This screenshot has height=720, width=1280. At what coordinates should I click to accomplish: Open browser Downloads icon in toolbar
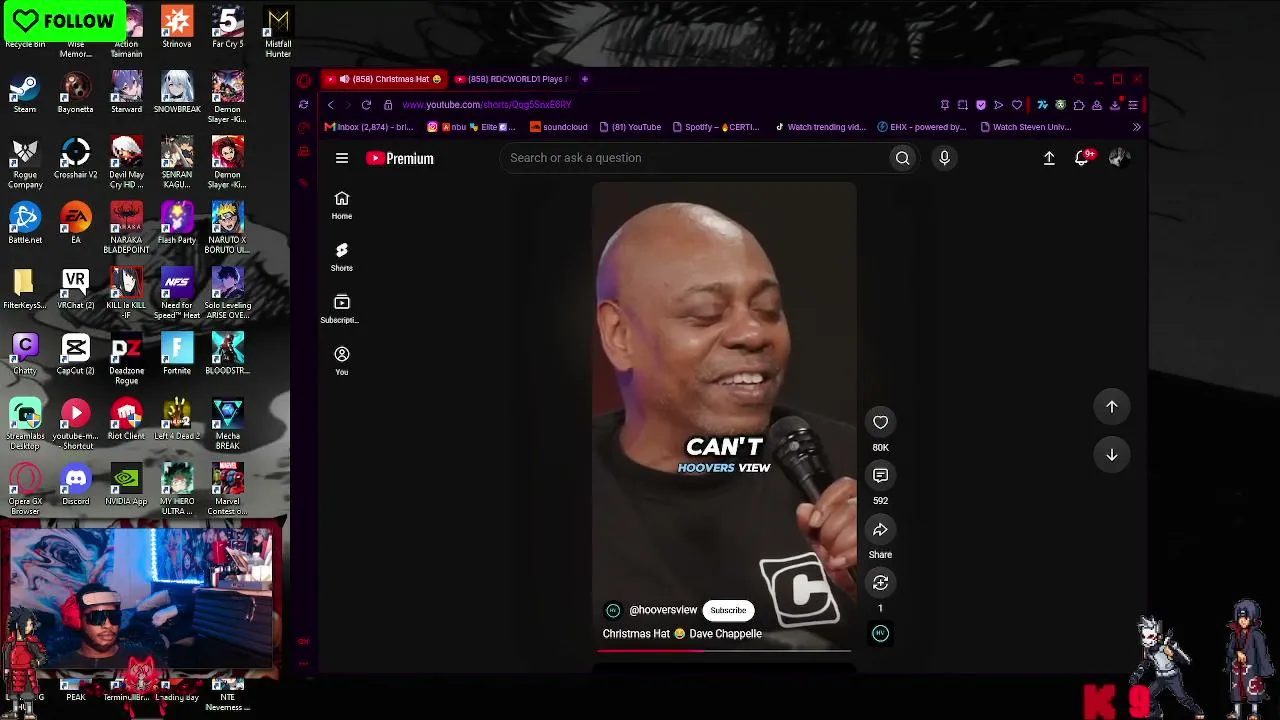[x=1115, y=105]
